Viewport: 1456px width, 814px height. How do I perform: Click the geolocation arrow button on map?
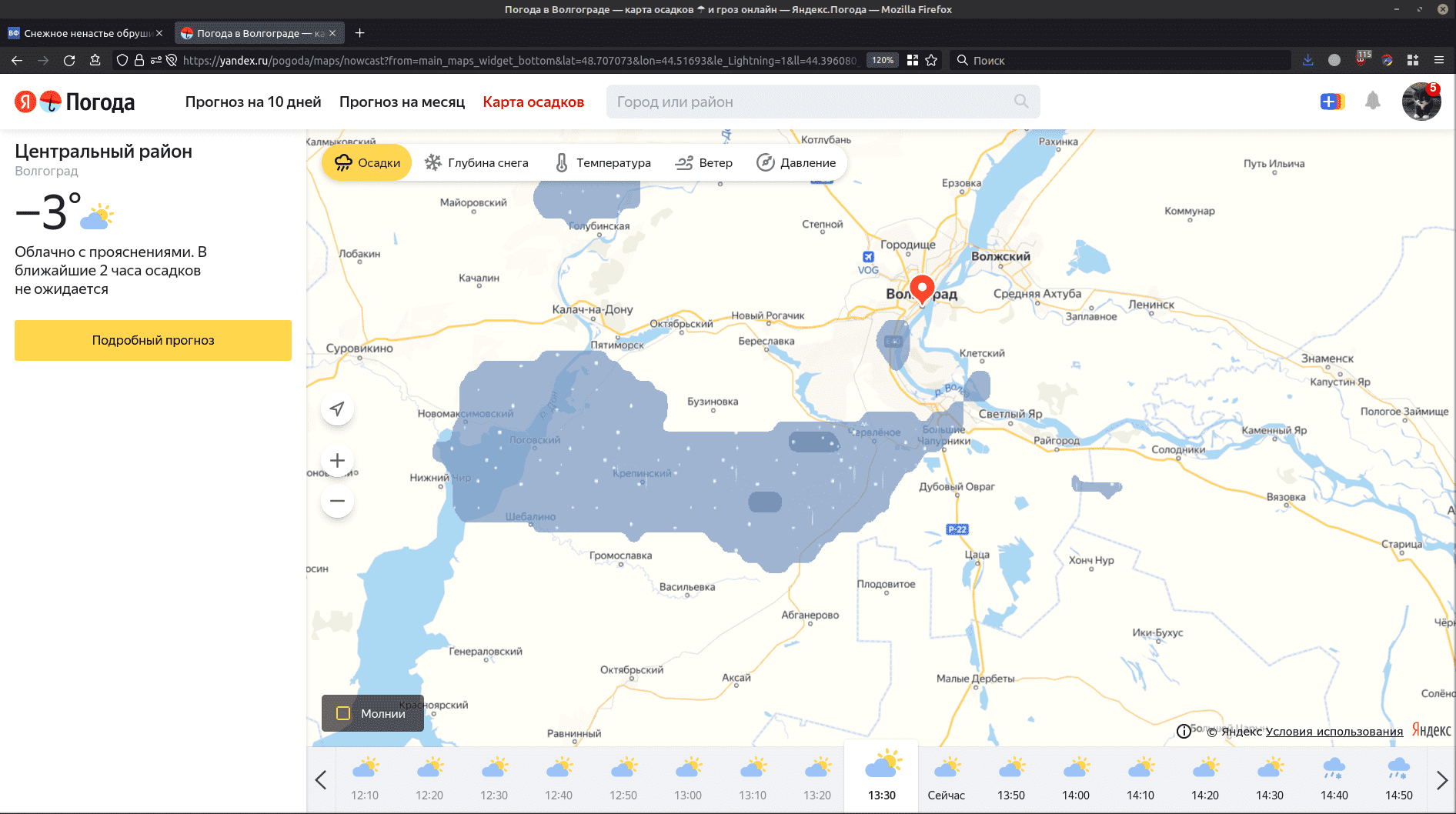(337, 409)
